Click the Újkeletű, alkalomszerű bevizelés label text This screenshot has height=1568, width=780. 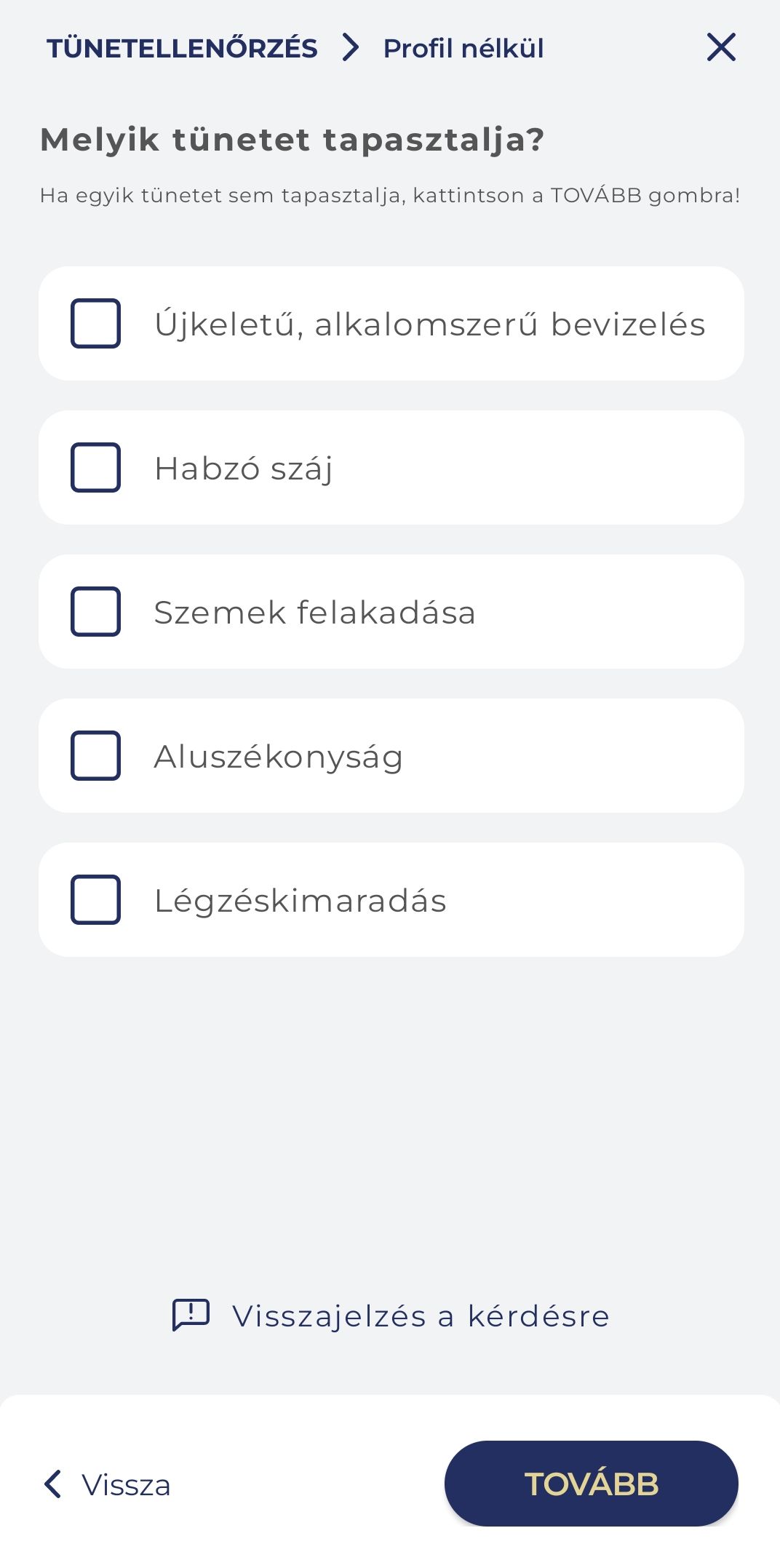click(429, 324)
